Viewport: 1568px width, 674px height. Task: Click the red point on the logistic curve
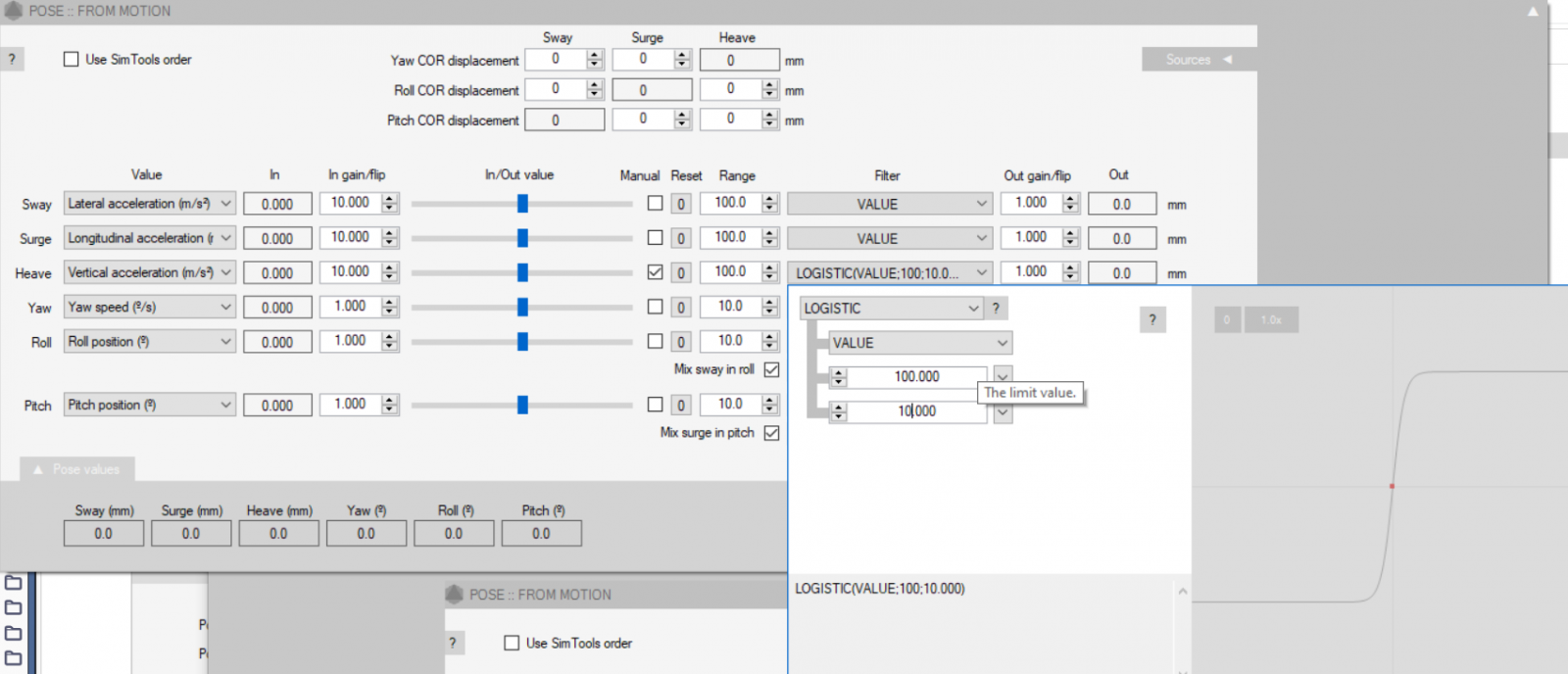coord(1392,486)
